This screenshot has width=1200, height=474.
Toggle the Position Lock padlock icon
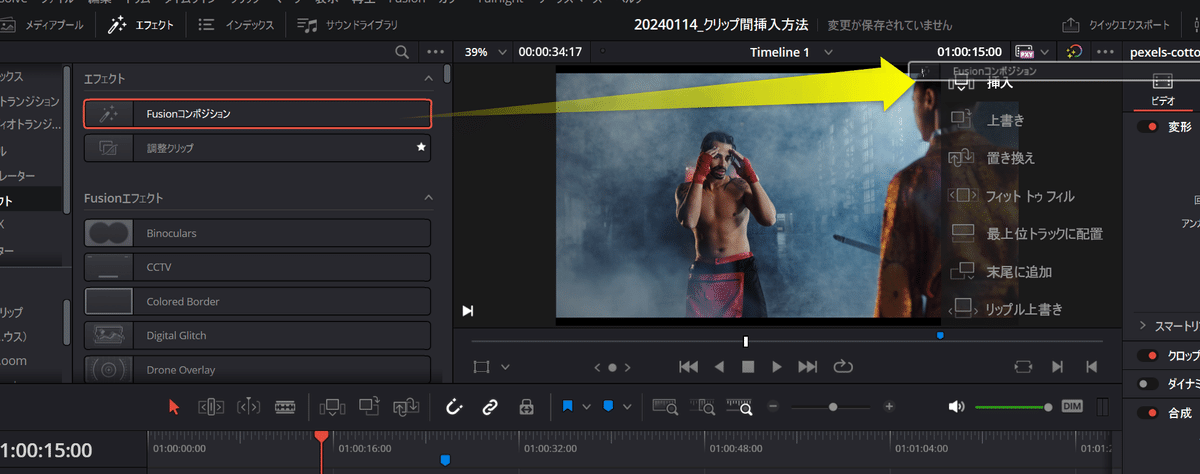click(x=527, y=407)
